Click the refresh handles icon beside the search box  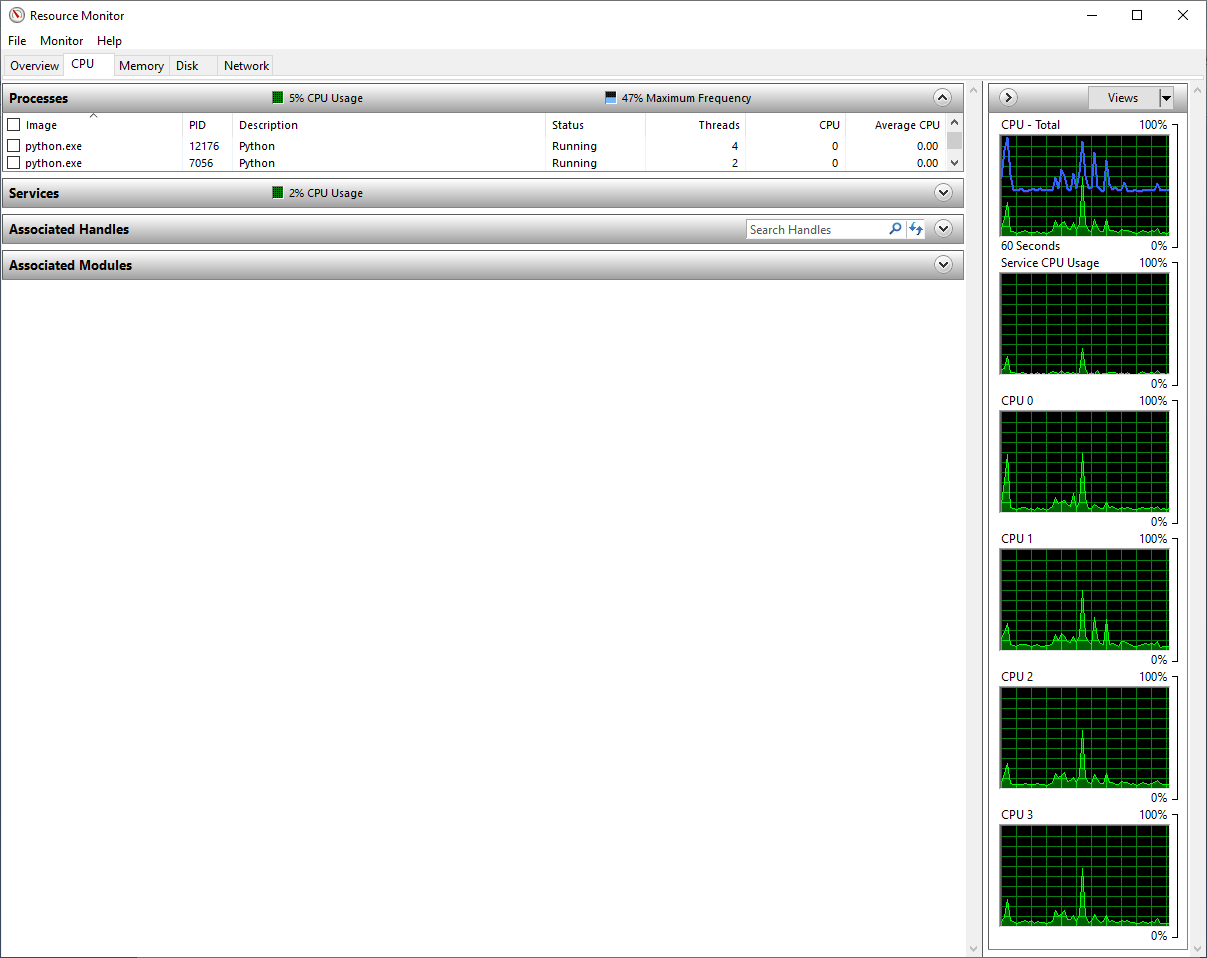pyautogui.click(x=916, y=229)
